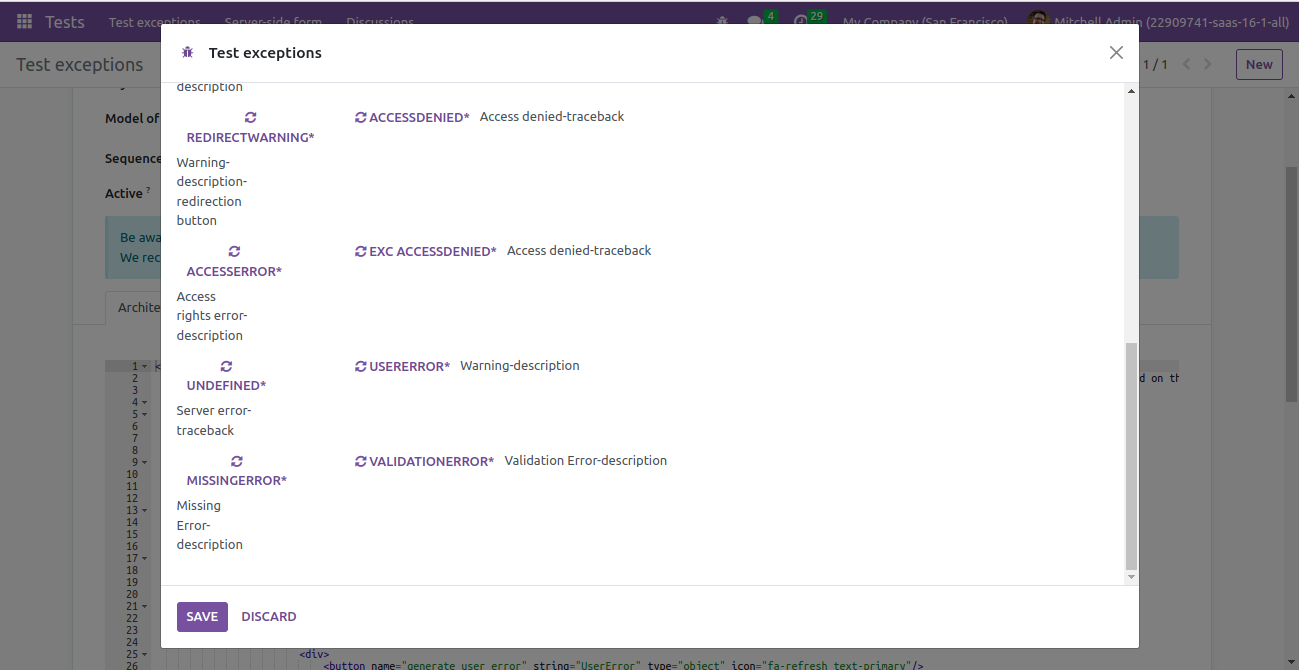Click the 'Warning-description' text beside USERERROR*

[520, 366]
